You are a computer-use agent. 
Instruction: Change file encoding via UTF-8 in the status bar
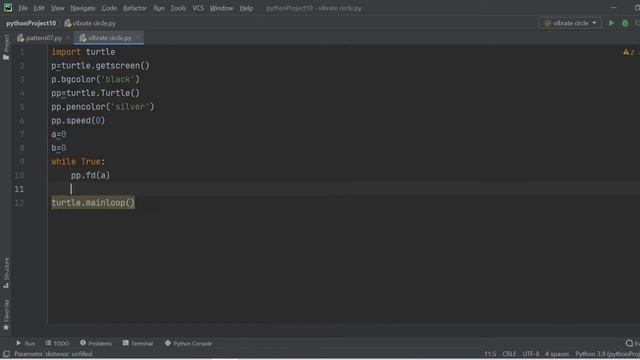click(x=531, y=354)
